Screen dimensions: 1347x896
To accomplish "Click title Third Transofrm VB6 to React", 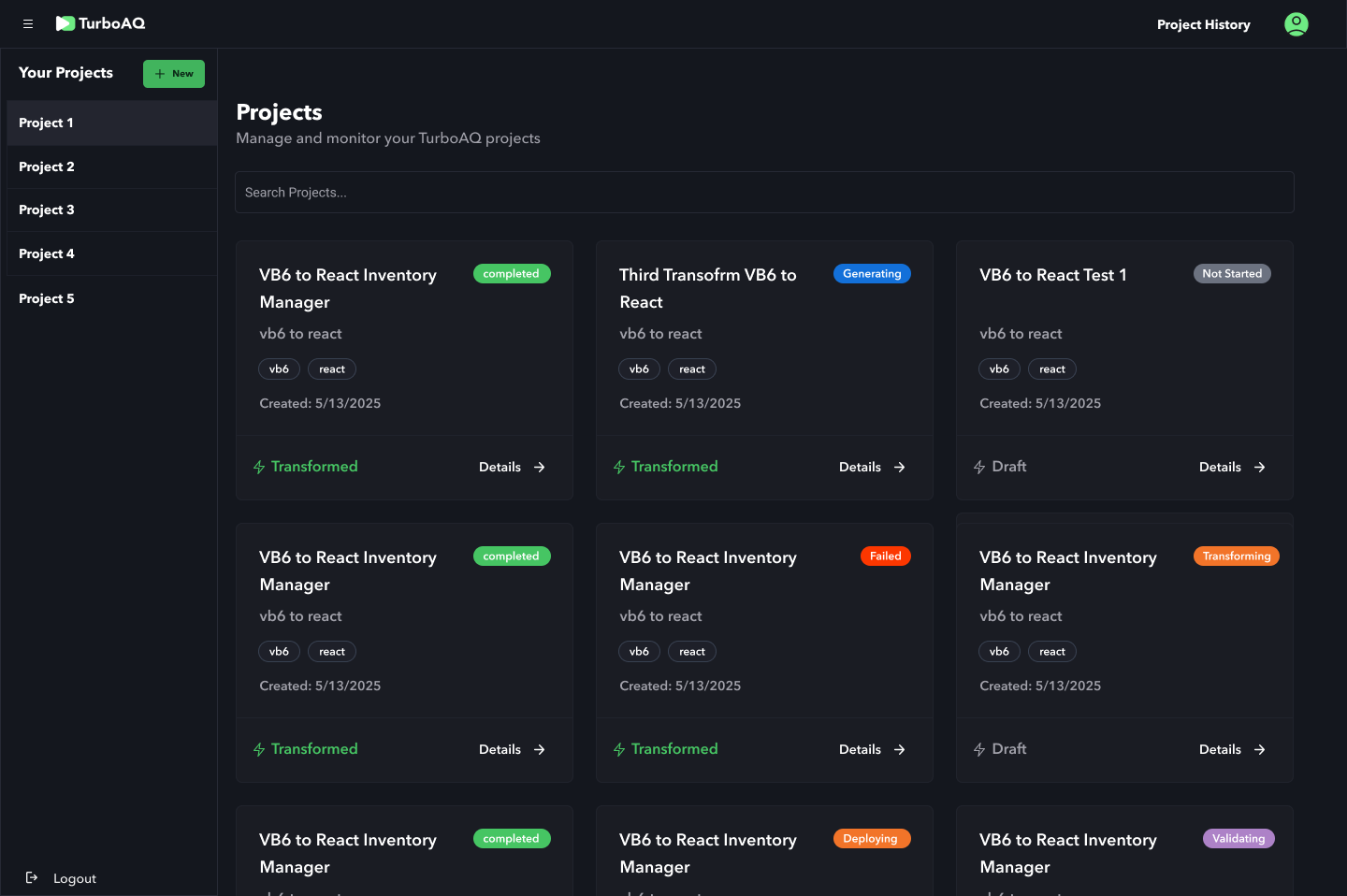I will [x=708, y=288].
